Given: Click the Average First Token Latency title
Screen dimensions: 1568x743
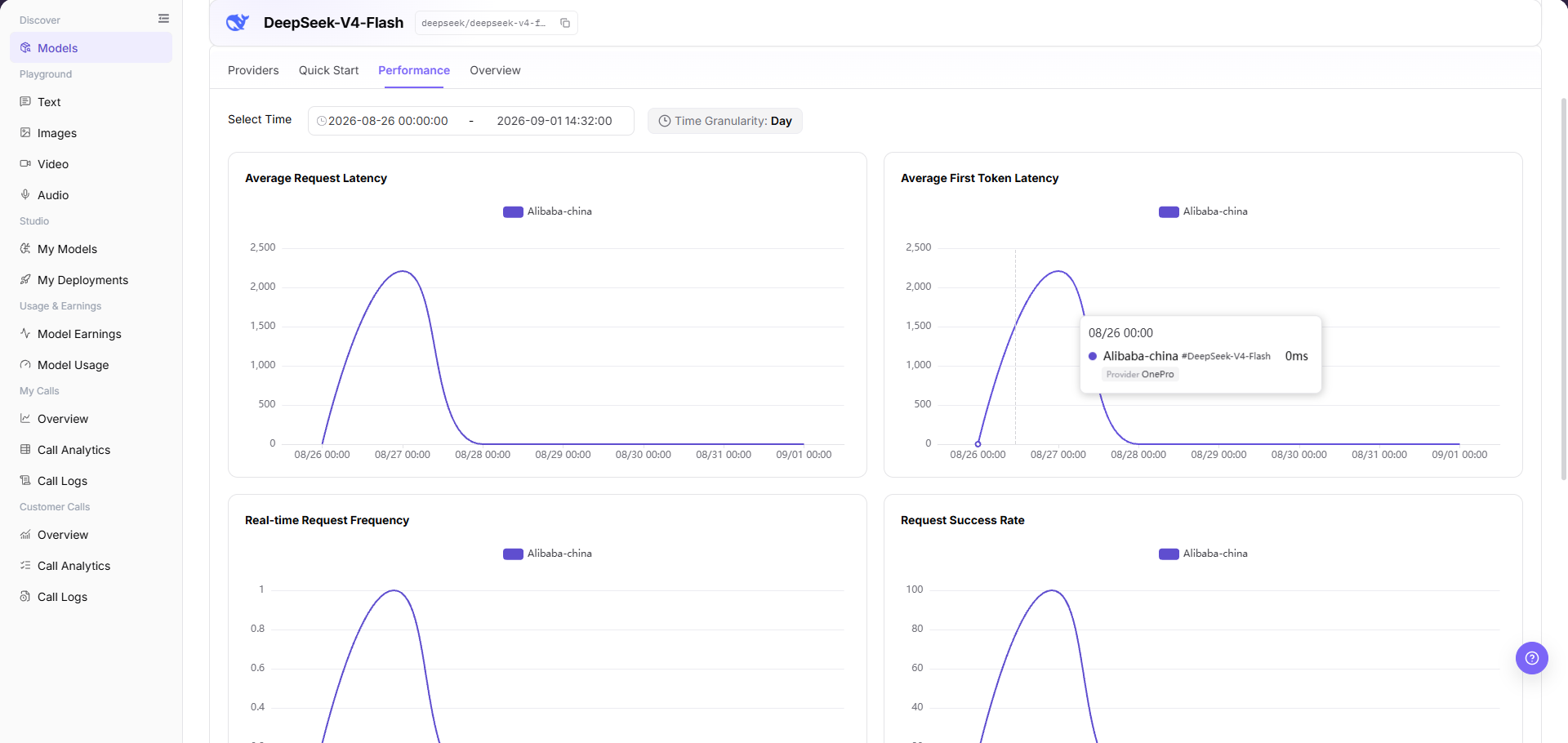Looking at the screenshot, I should 979,178.
